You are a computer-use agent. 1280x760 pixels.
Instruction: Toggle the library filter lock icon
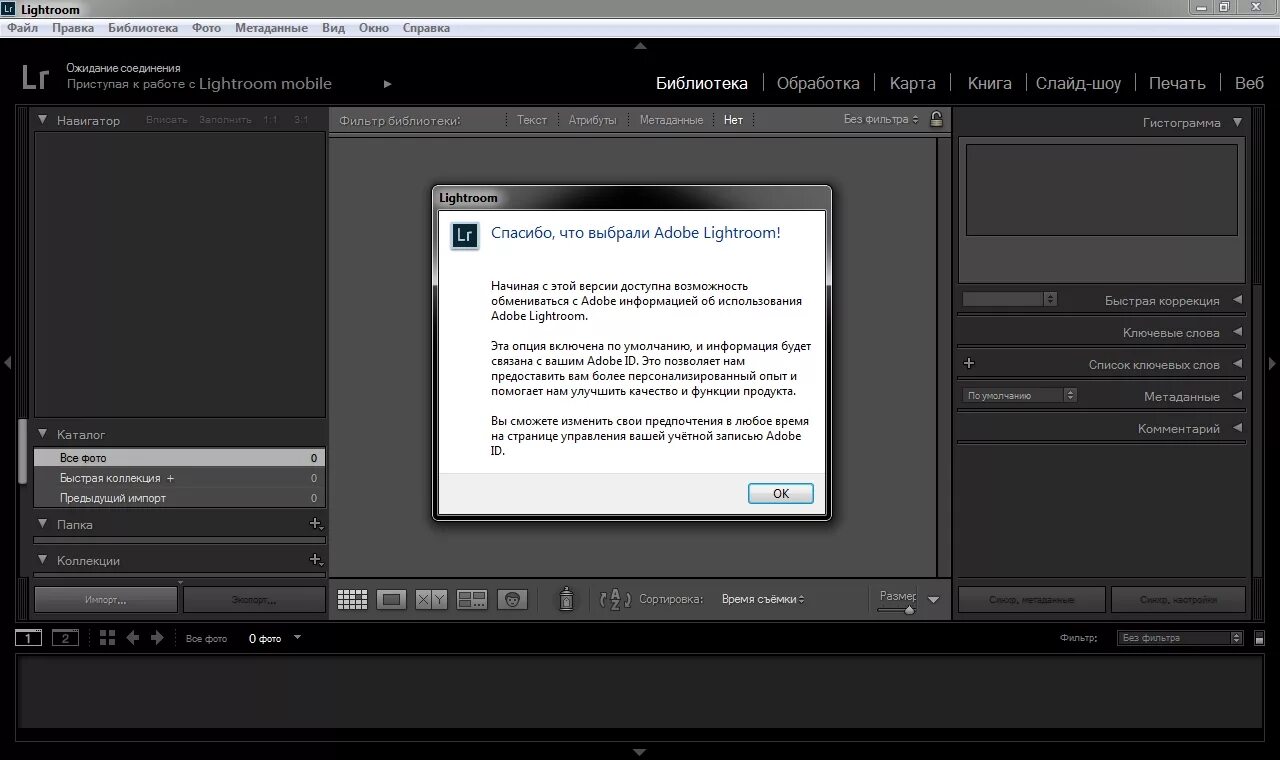936,119
